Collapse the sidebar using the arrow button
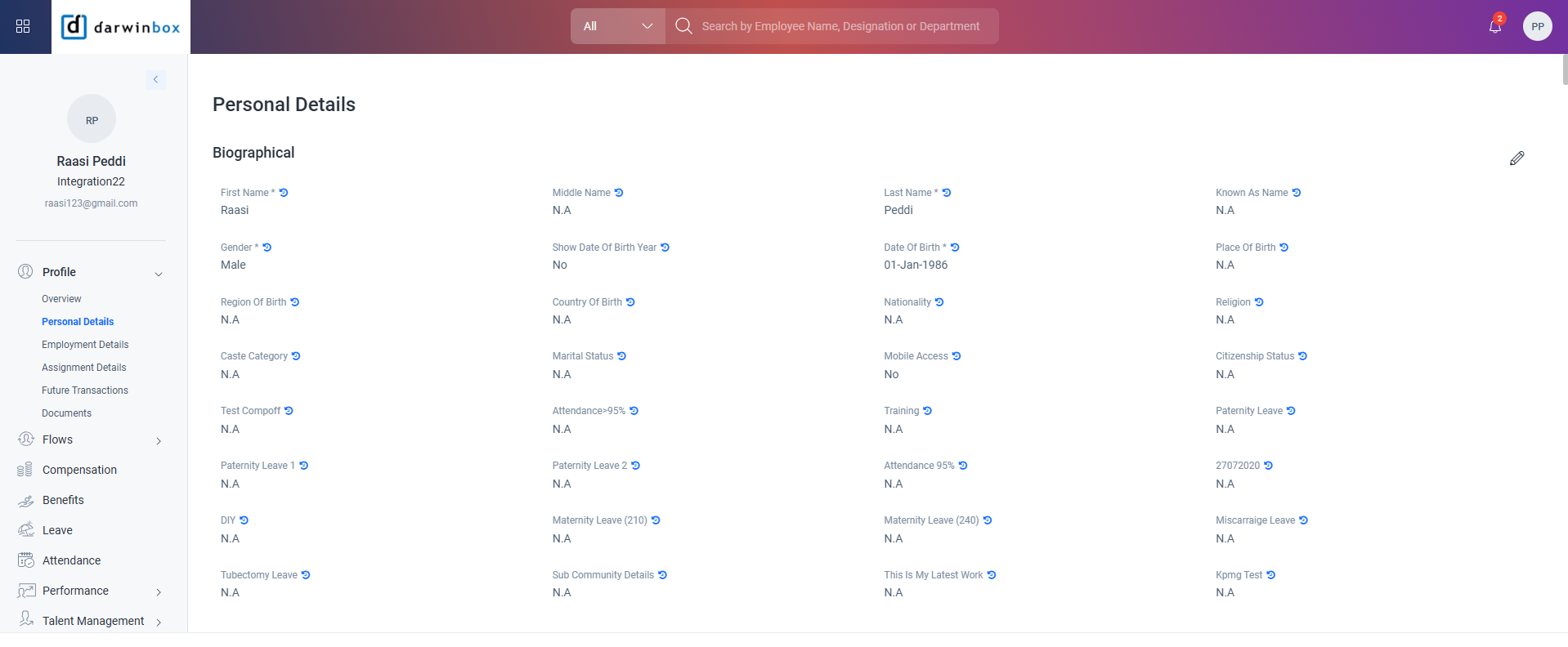This screenshot has height=647, width=1568. tap(155, 79)
